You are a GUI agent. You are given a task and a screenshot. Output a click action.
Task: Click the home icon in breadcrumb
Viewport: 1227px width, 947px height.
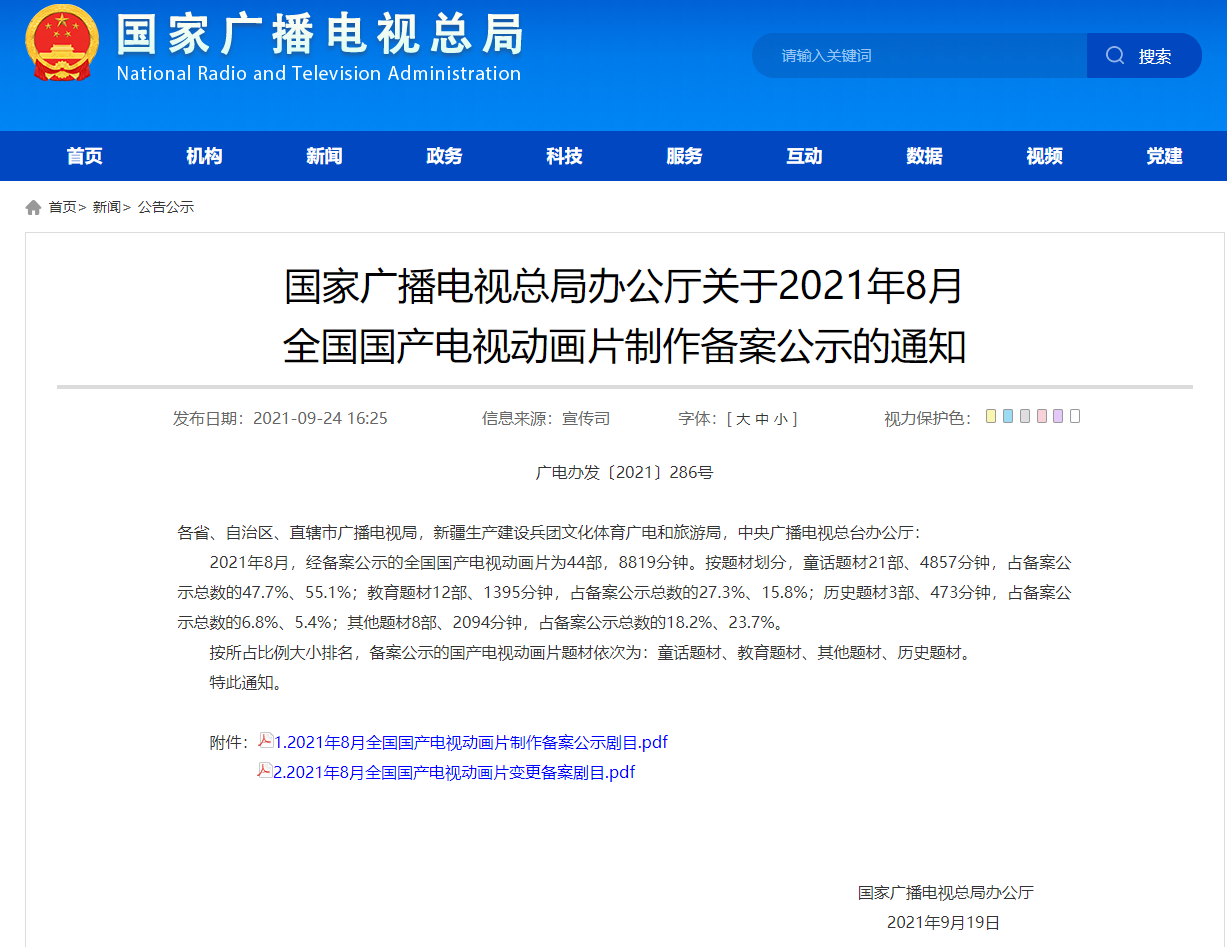34,207
